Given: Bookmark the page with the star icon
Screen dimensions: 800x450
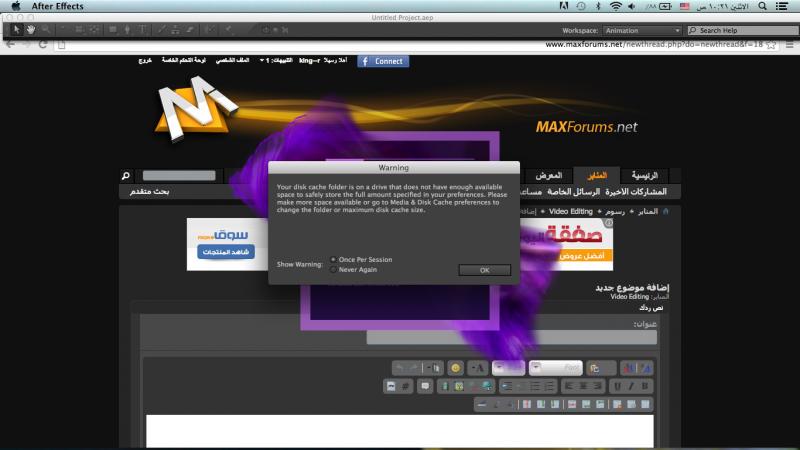Looking at the screenshot, I should pyautogui.click(x=771, y=45).
